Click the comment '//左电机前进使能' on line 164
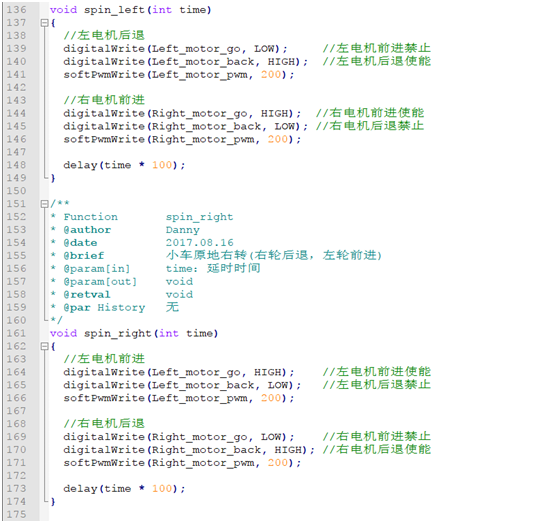This screenshot has height=523, width=558. [x=377, y=372]
